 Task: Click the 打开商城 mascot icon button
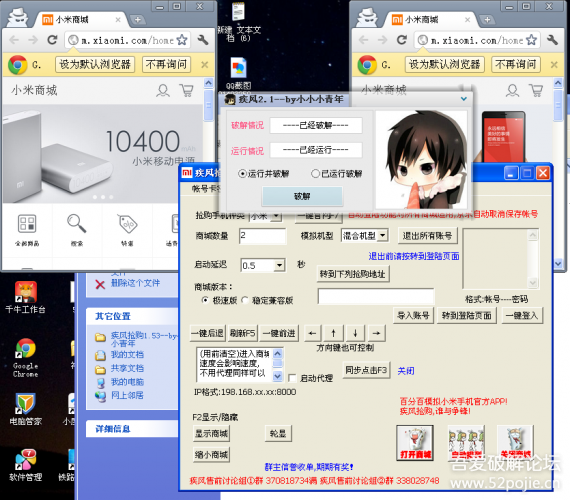415,443
